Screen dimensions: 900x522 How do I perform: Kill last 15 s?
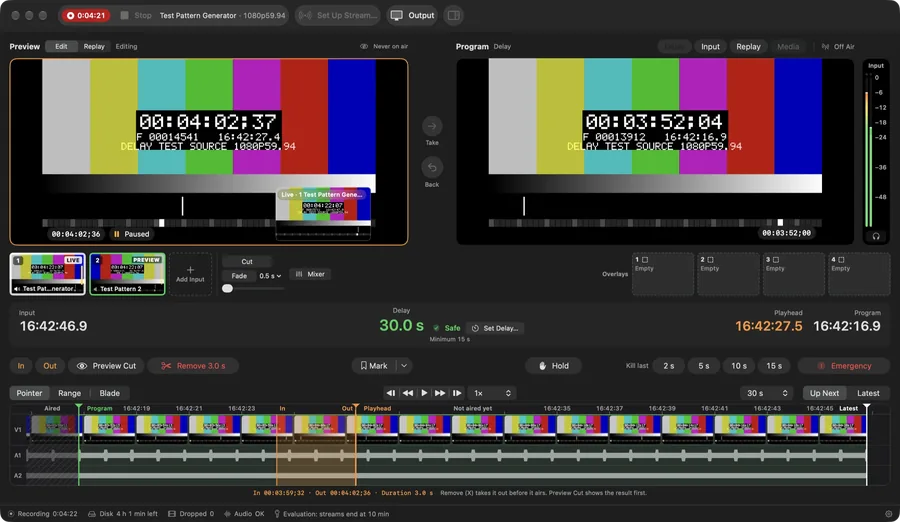click(x=774, y=366)
